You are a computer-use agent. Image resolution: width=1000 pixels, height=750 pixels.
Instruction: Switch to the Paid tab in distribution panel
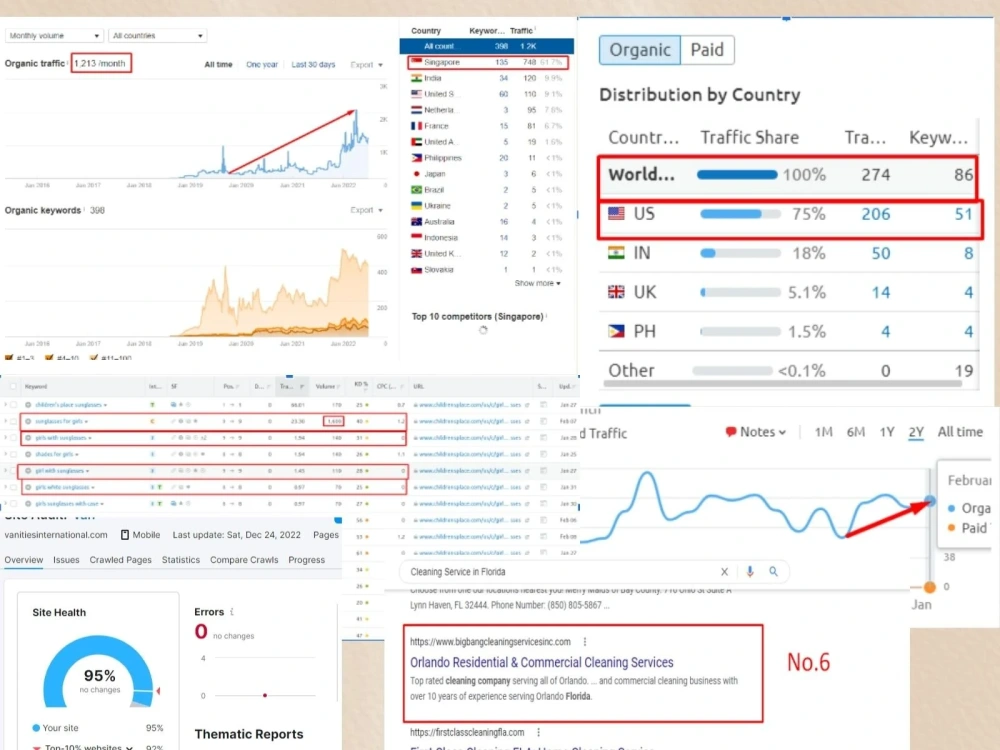click(707, 50)
